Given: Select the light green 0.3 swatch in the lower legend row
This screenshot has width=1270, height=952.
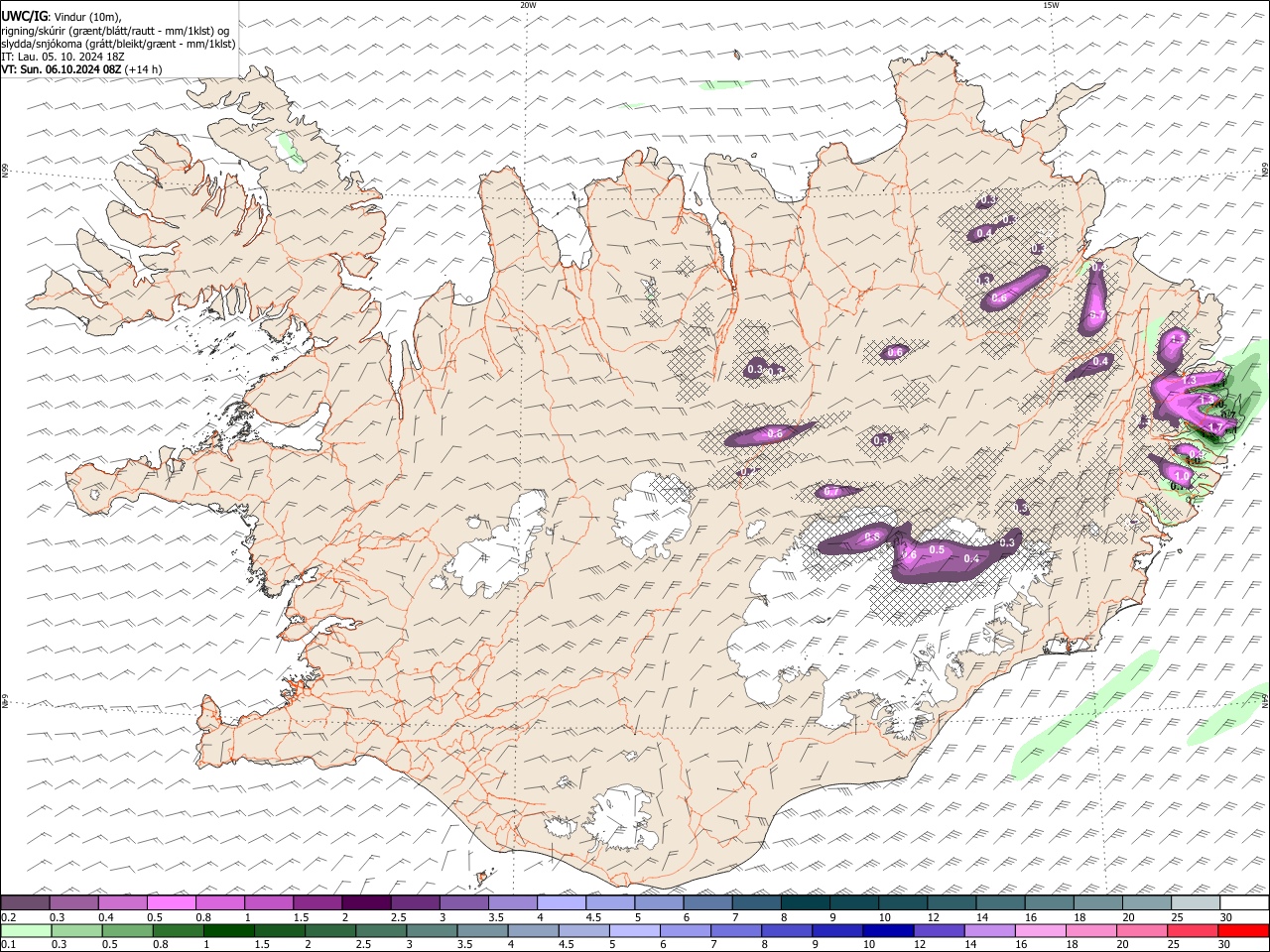Looking at the screenshot, I should tap(77, 931).
